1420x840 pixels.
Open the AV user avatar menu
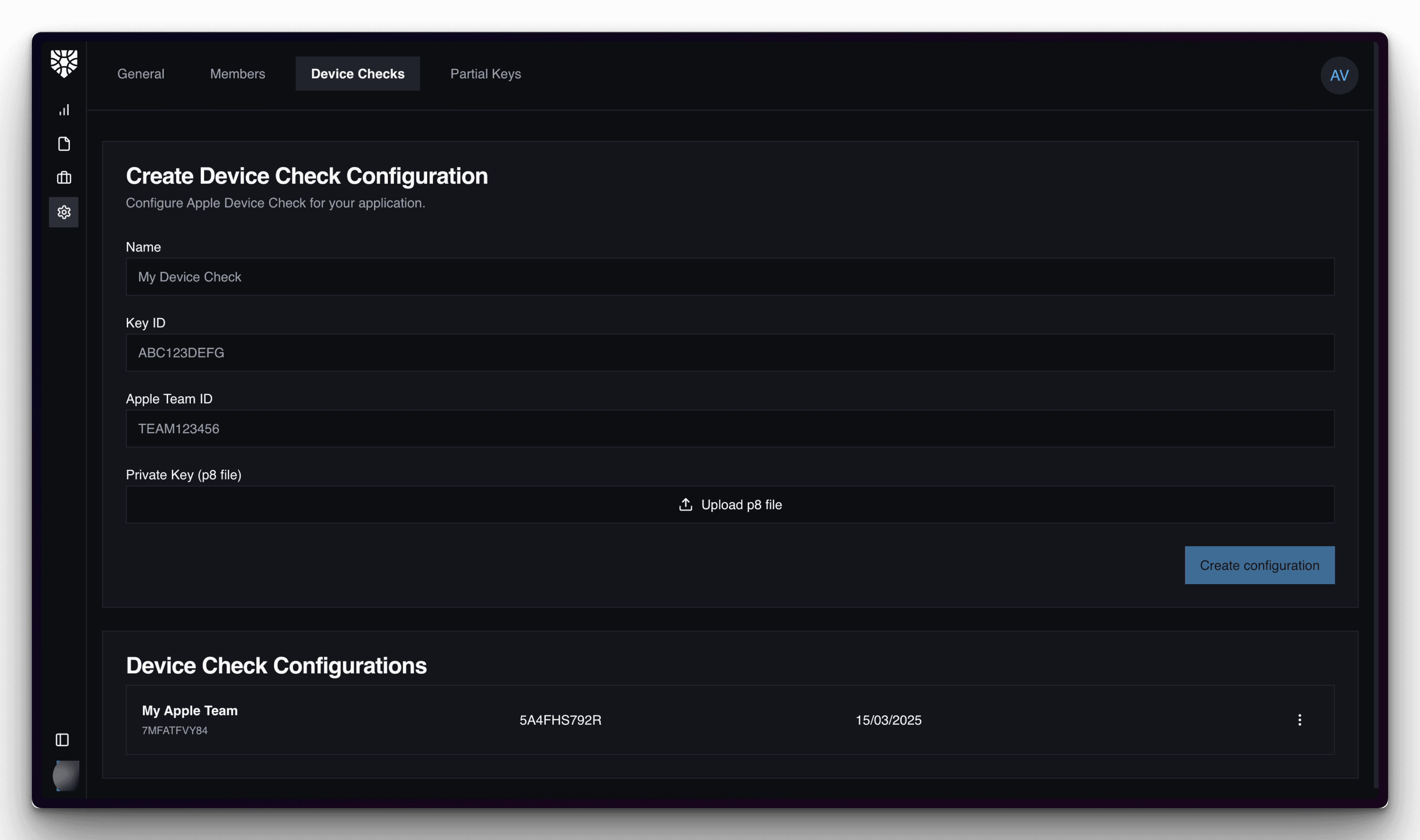(1339, 75)
